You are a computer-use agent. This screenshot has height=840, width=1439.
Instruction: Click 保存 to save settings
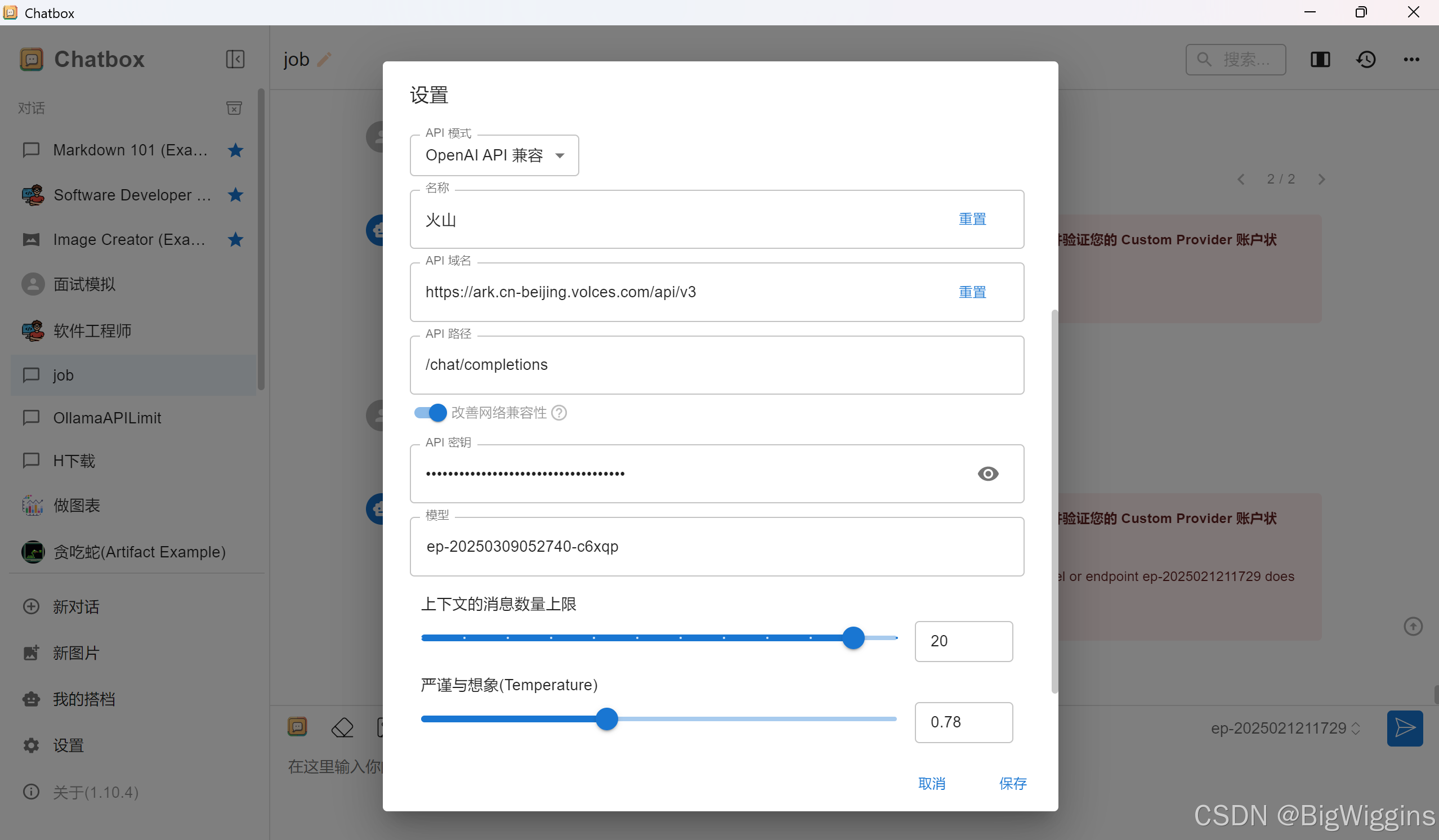click(1012, 784)
